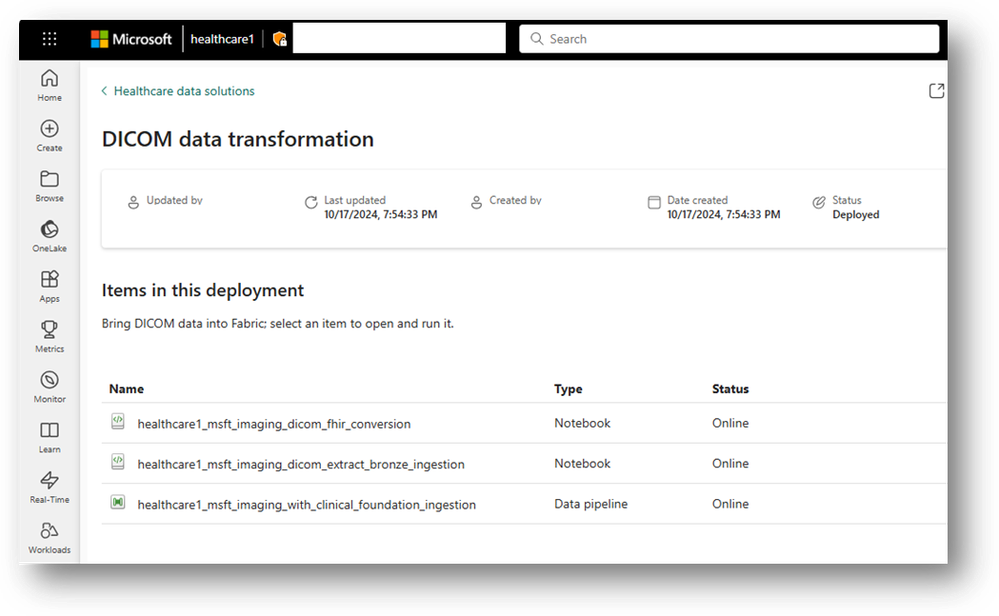Click the Last updated timestamp value
Screen dimensions: 999x616
(x=380, y=215)
